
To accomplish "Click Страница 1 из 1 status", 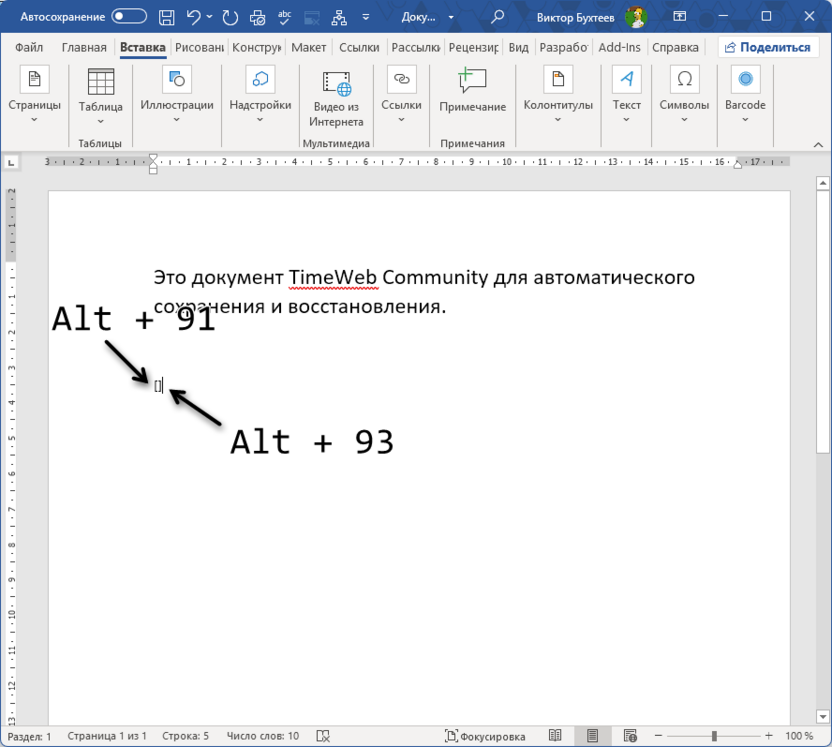I will point(107,736).
